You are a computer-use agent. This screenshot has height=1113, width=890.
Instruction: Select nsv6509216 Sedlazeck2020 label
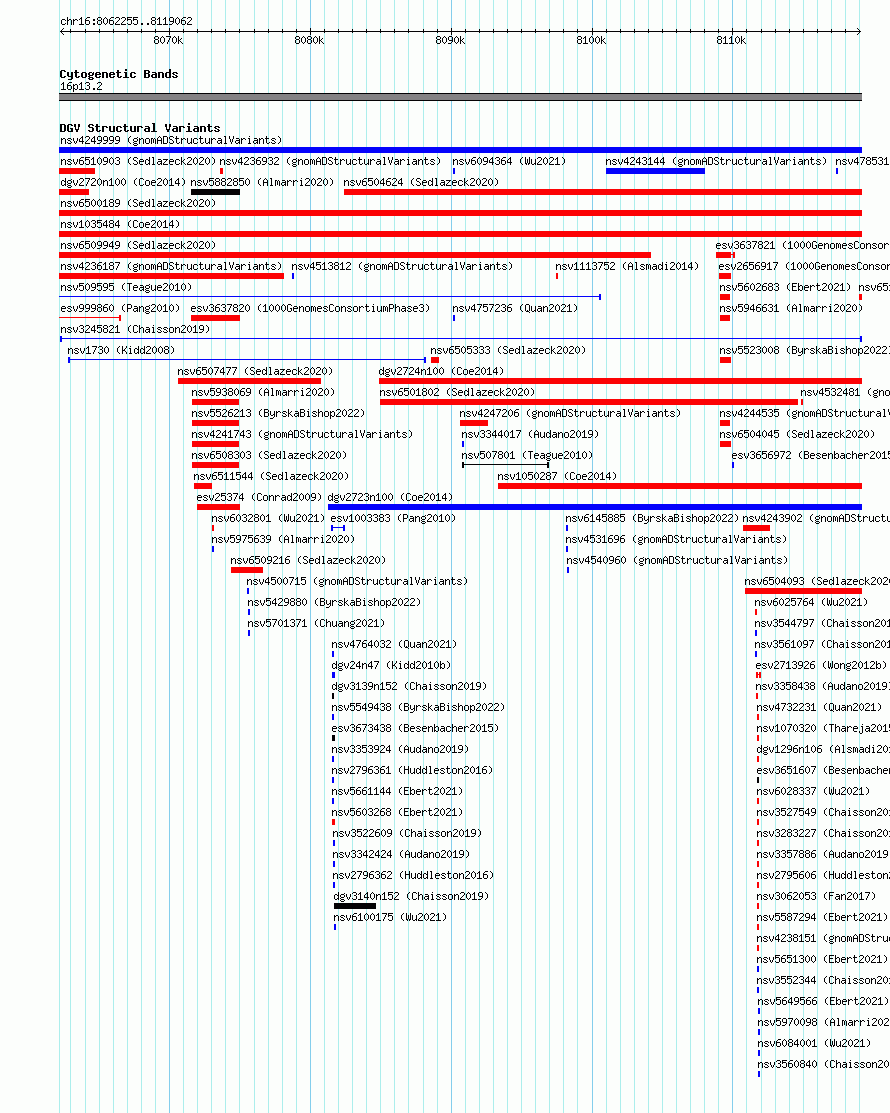308,560
